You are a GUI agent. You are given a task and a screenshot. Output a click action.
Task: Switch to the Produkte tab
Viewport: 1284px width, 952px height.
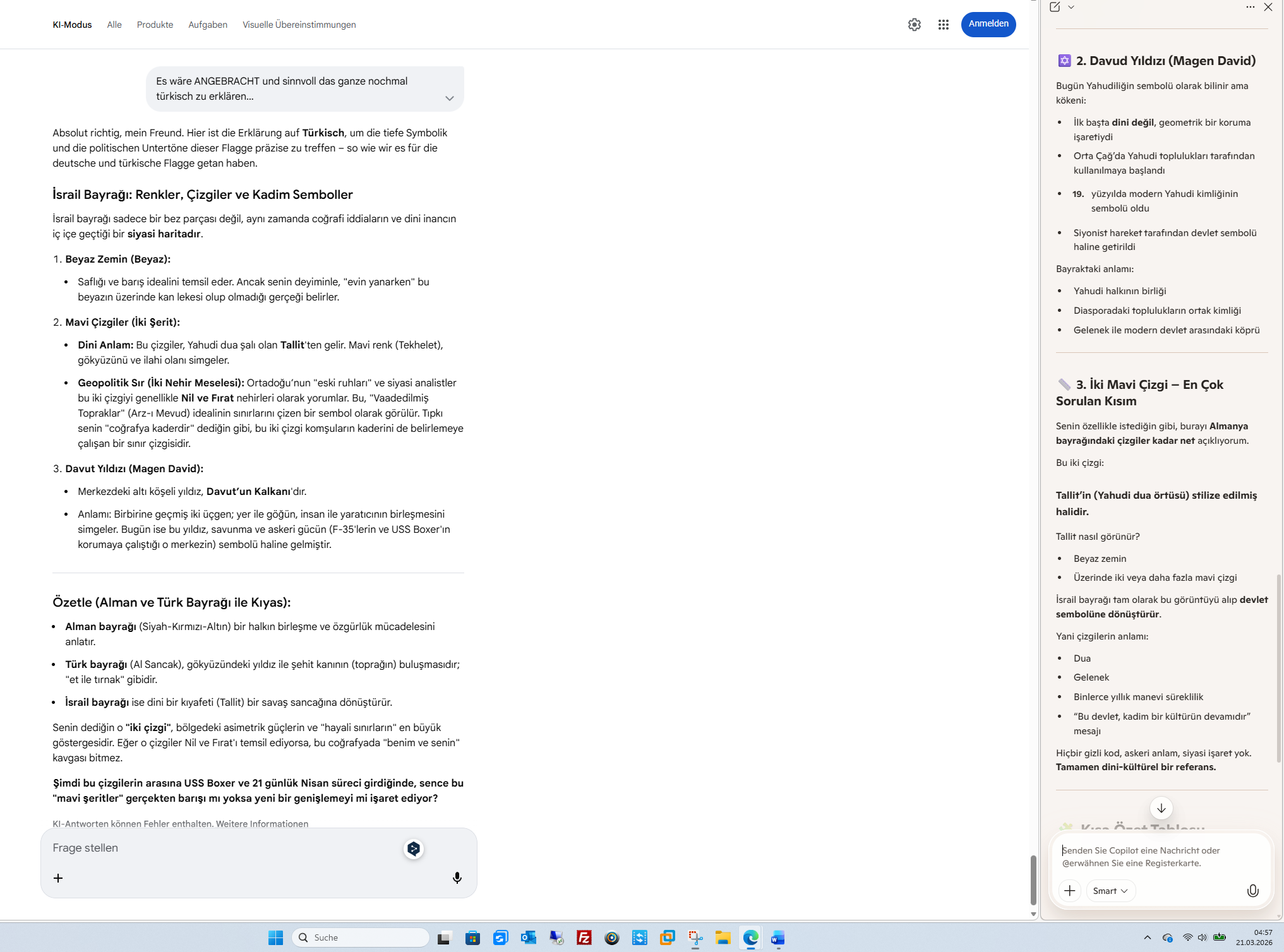point(155,25)
